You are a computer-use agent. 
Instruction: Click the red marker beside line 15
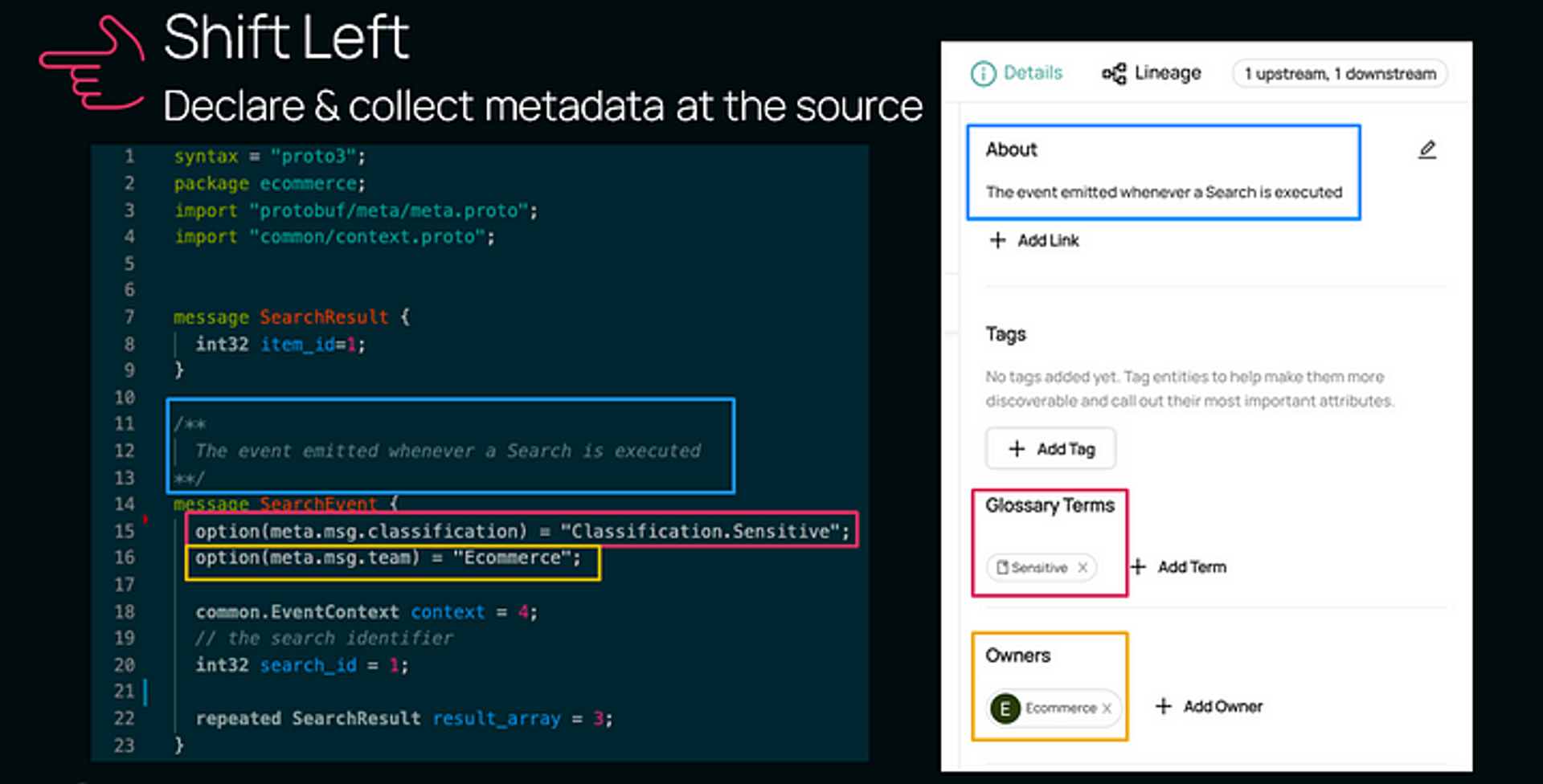145,520
